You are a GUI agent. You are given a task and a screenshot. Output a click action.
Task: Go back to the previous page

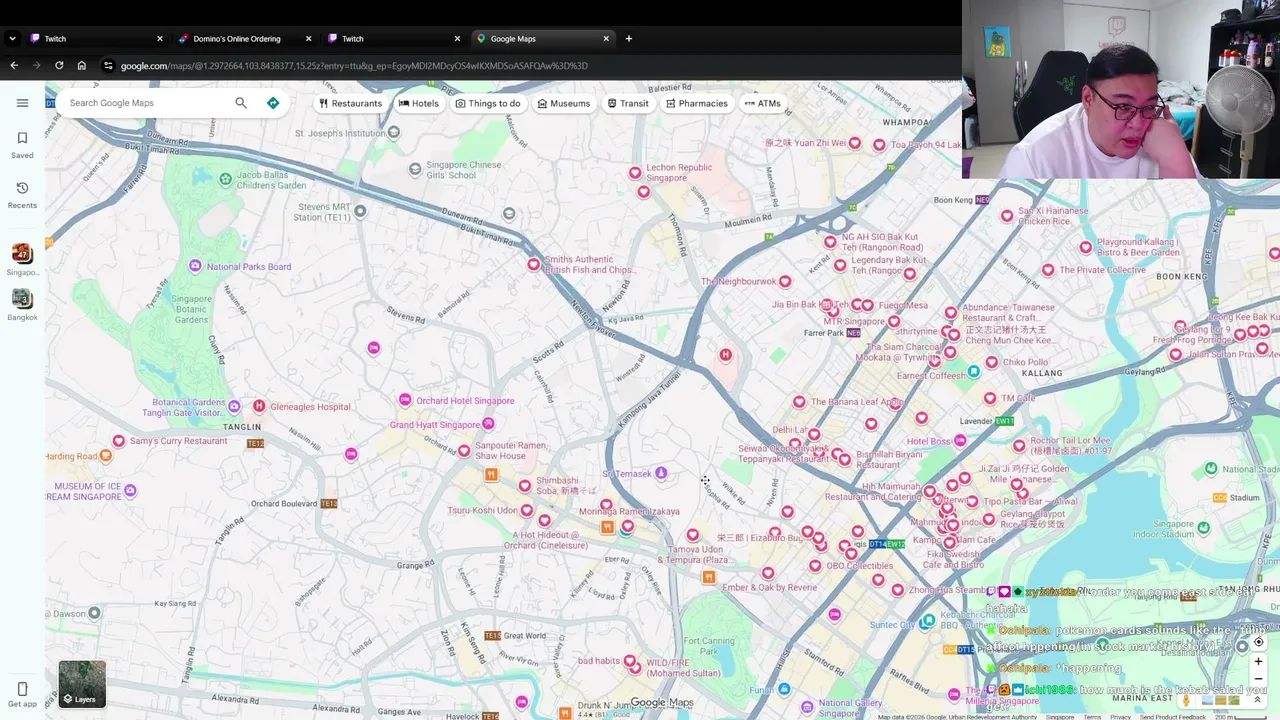coord(14,66)
